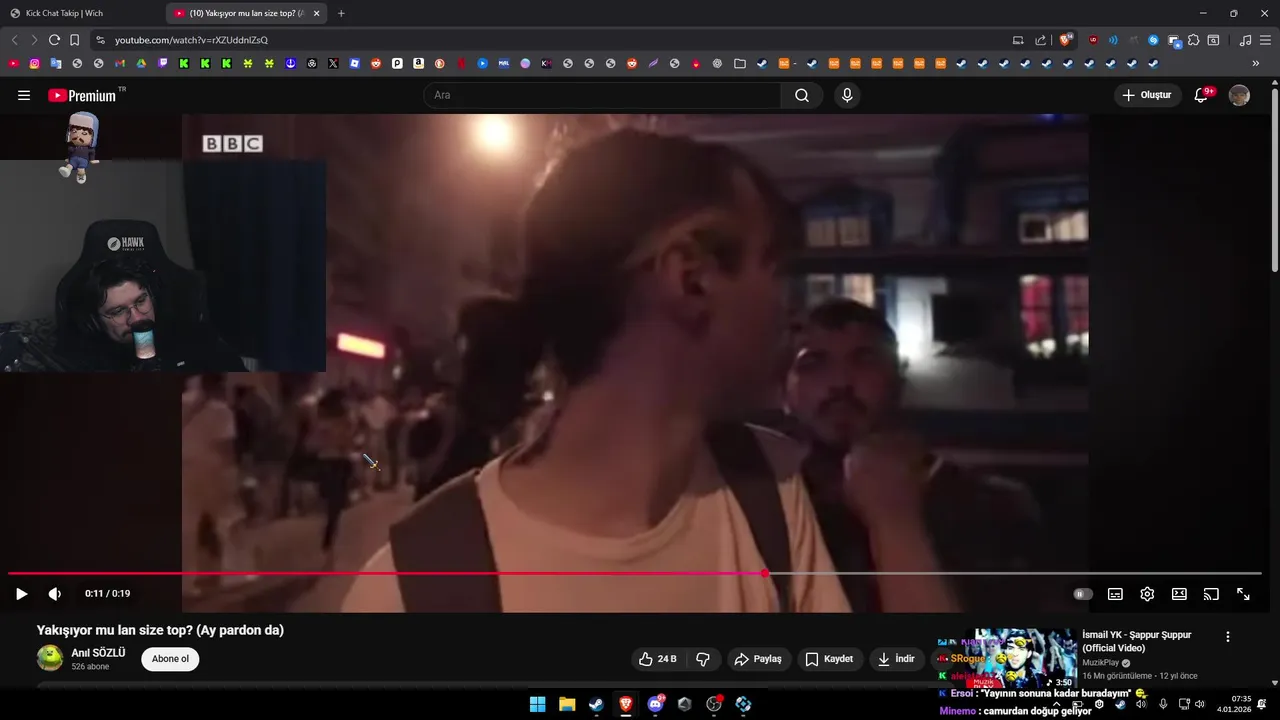Bookmark this page icon
The height and width of the screenshot is (720, 1280).
click(x=74, y=40)
